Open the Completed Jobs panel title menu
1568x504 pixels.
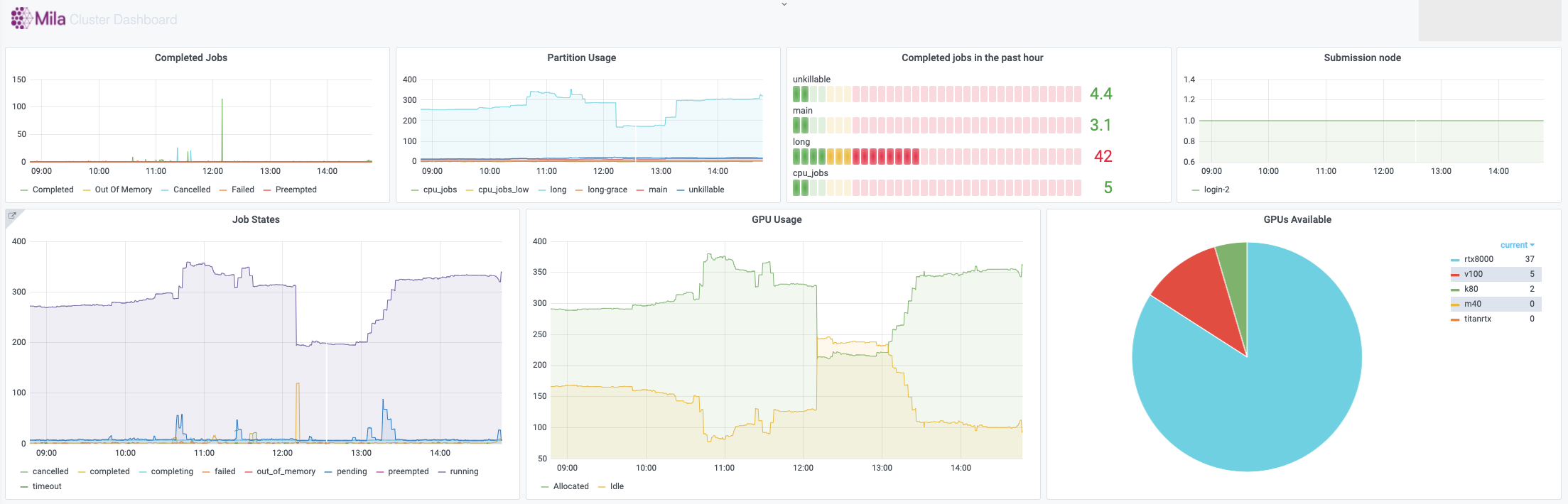point(190,57)
